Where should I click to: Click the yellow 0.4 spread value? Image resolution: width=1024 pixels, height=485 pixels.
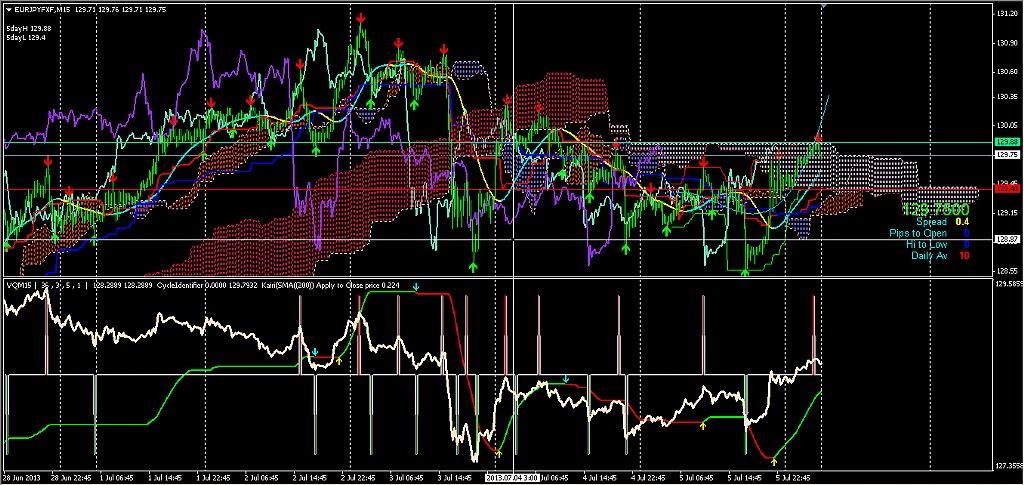click(x=963, y=223)
